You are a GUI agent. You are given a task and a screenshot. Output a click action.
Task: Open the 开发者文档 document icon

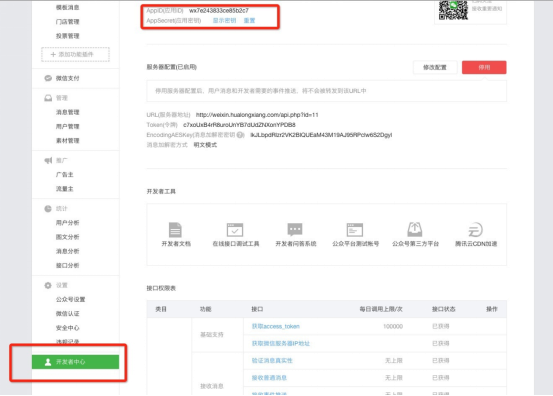(x=175, y=230)
